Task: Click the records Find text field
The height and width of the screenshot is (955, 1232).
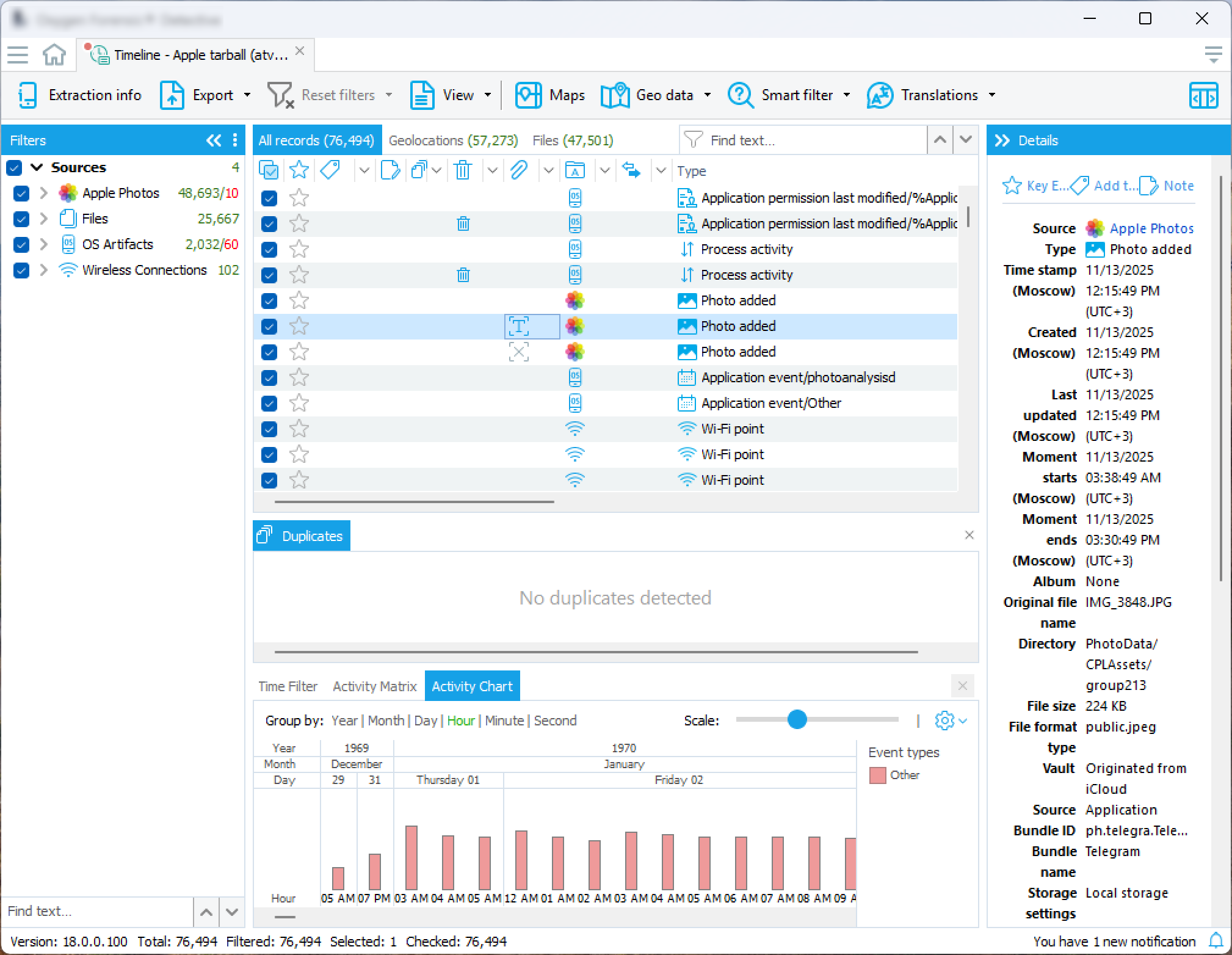Action: click(812, 140)
